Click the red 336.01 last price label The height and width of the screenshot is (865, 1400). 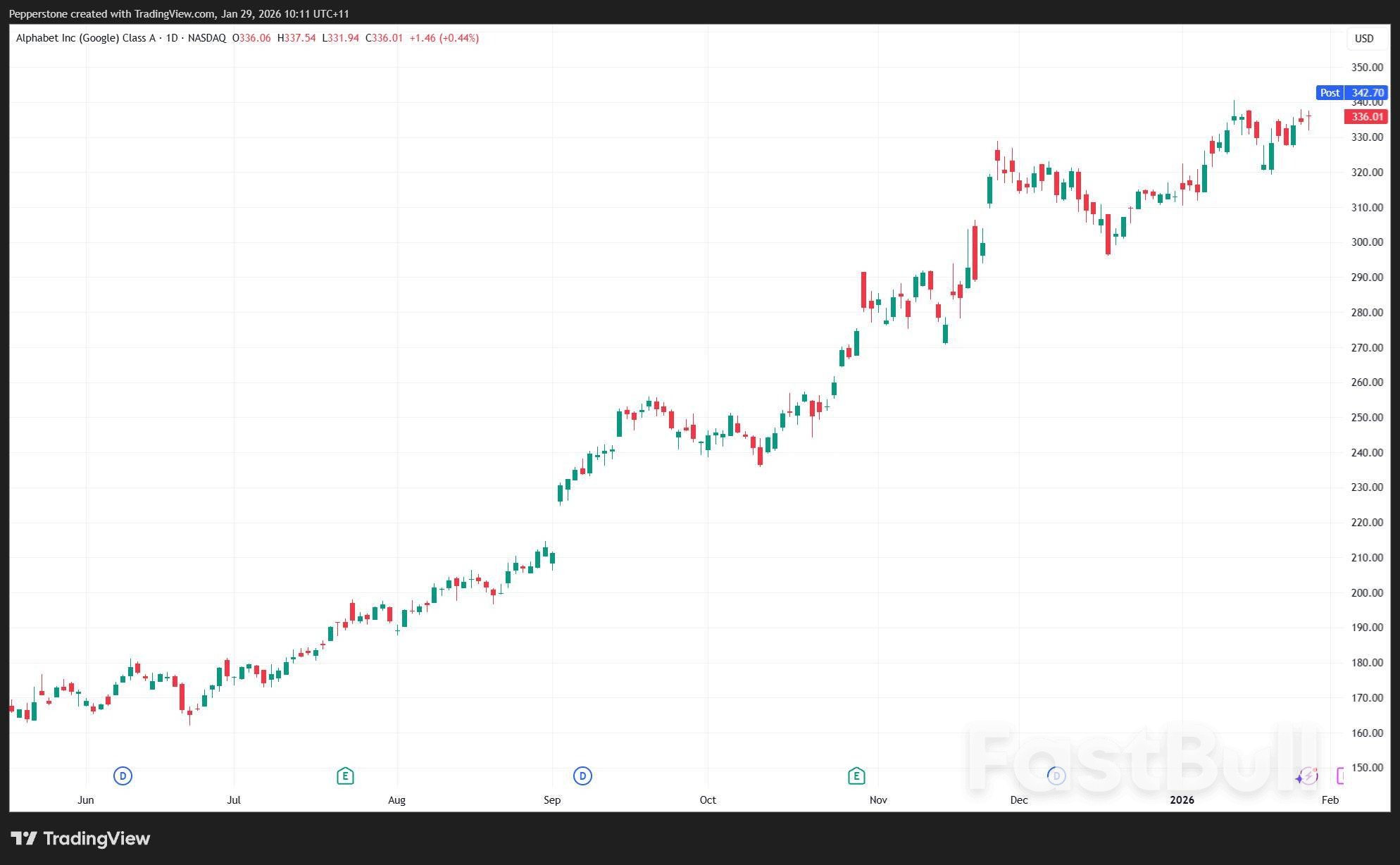click(x=1367, y=117)
